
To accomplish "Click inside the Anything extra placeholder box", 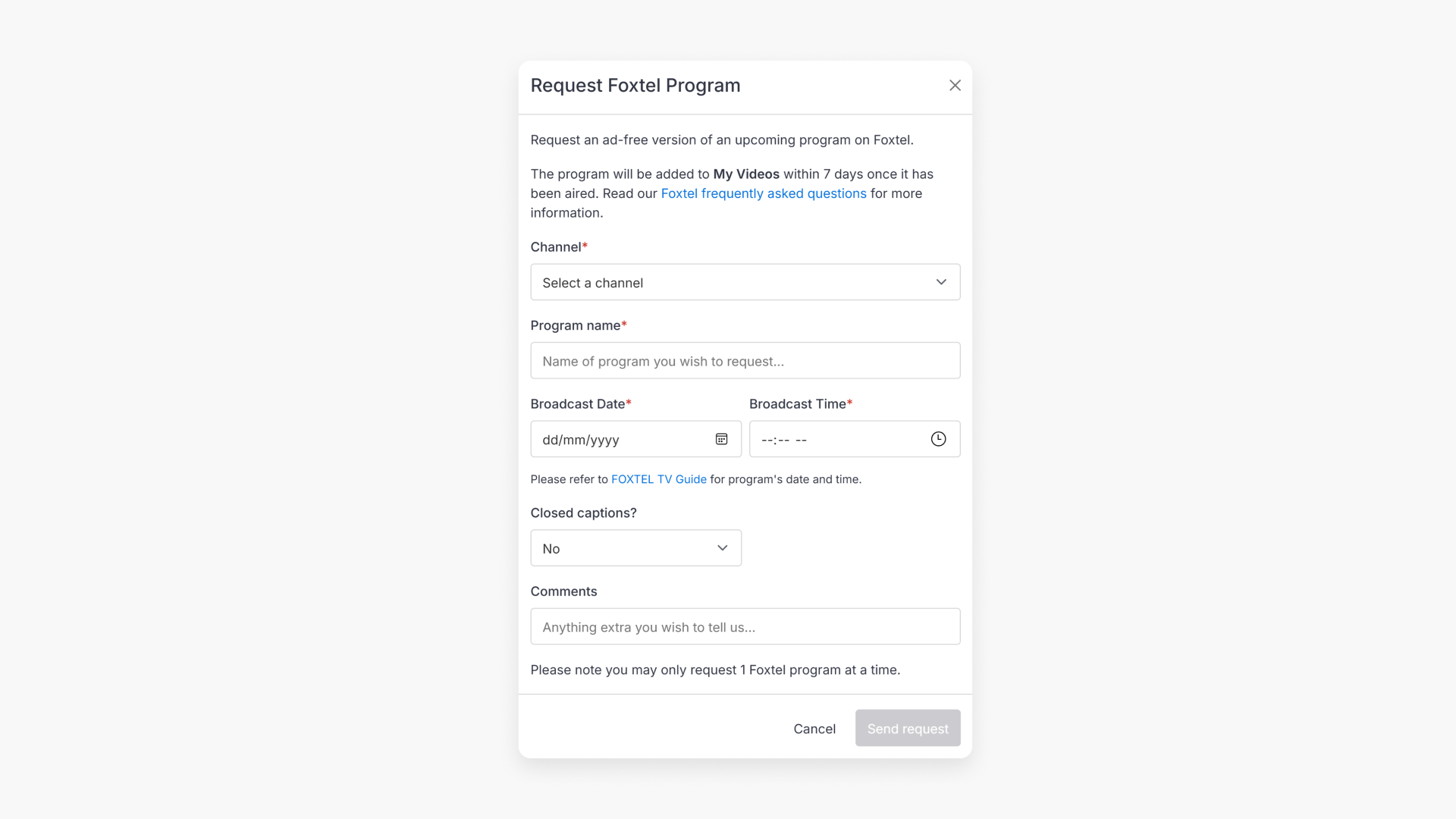I will (x=745, y=626).
